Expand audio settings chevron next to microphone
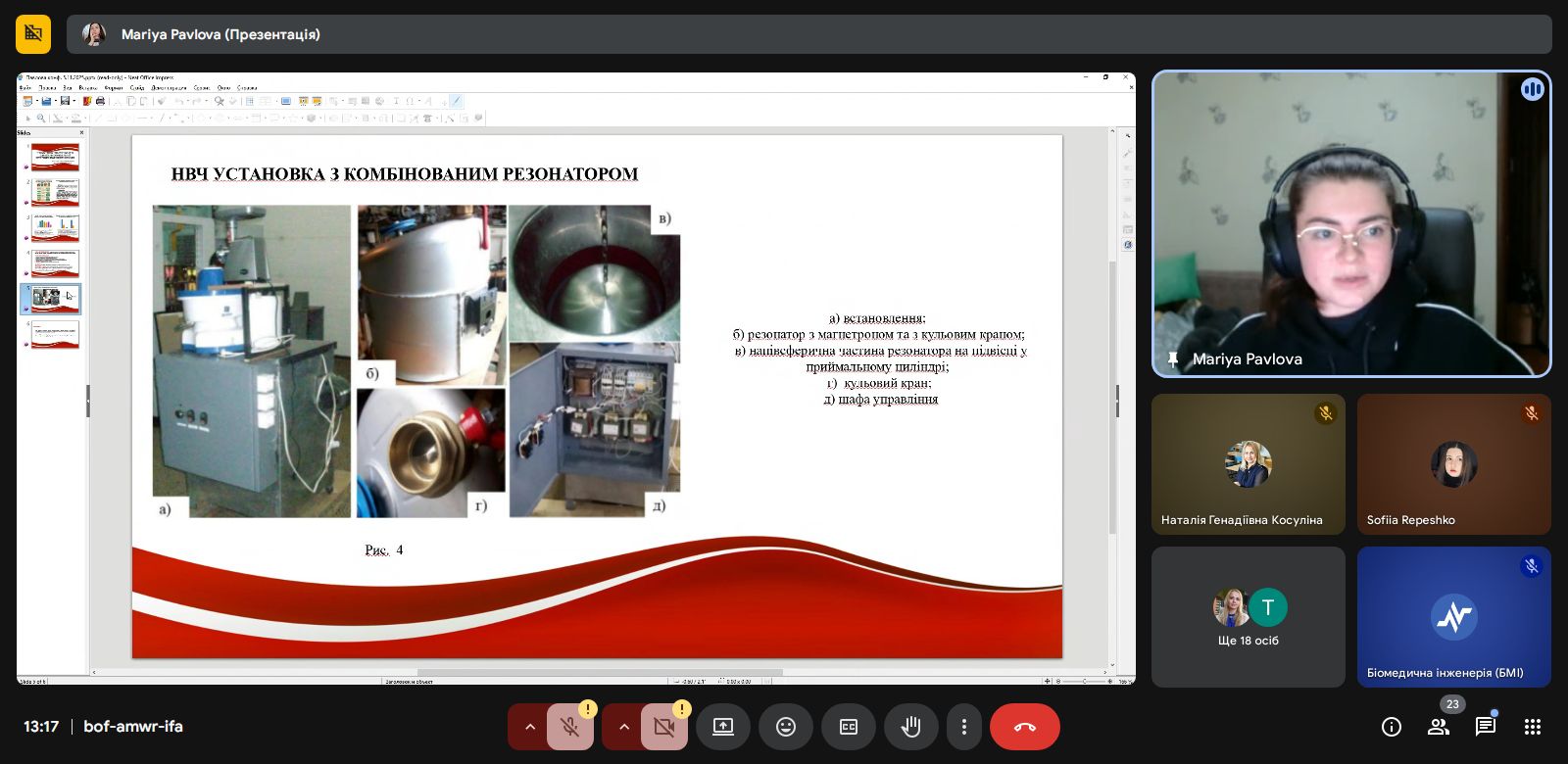 pos(529,727)
